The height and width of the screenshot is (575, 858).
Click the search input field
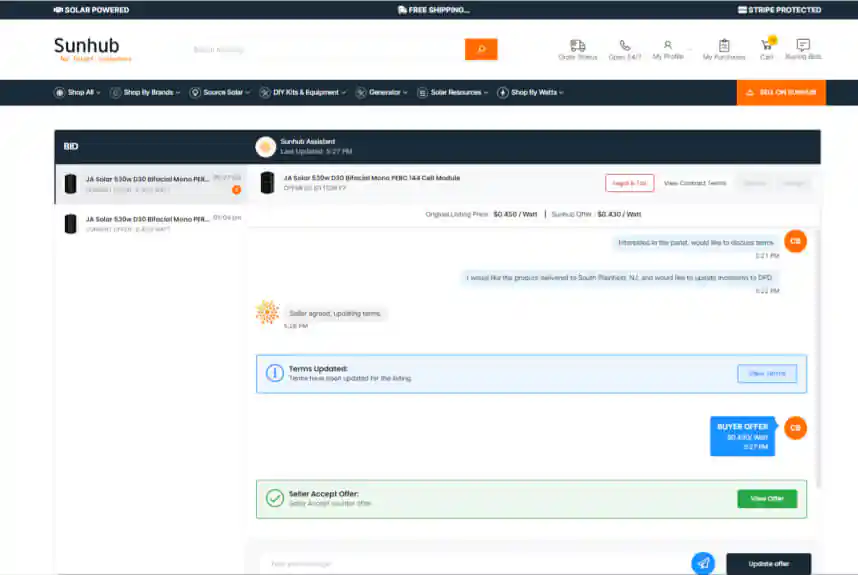coord(326,49)
